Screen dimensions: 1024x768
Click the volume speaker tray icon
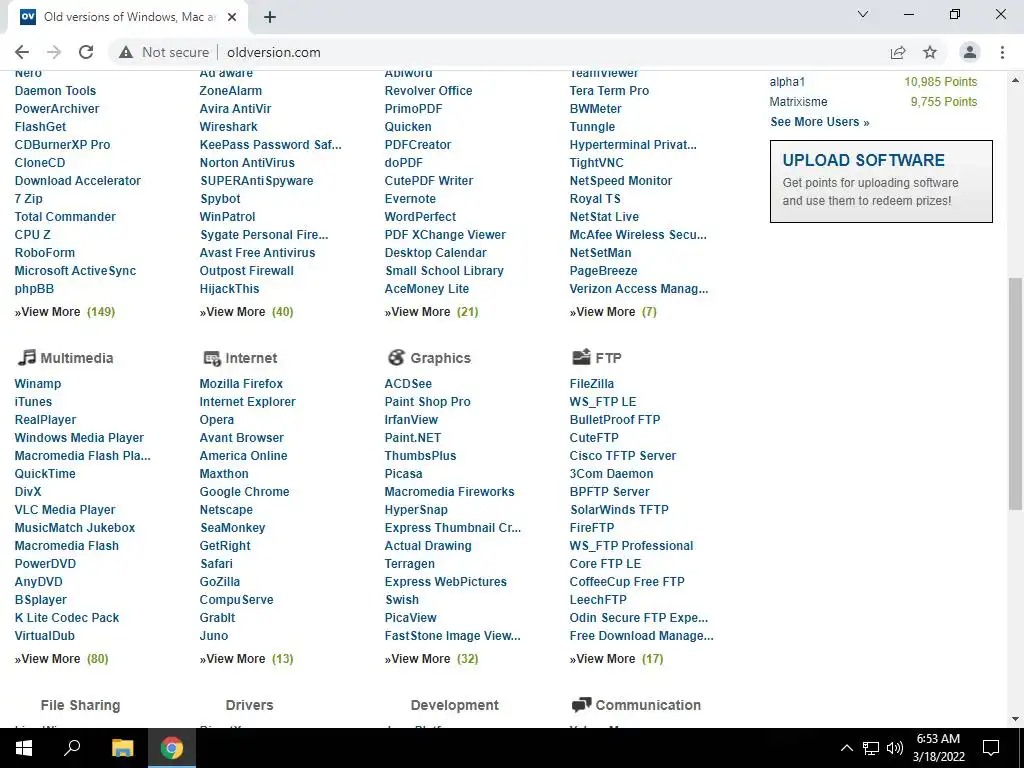(x=895, y=748)
